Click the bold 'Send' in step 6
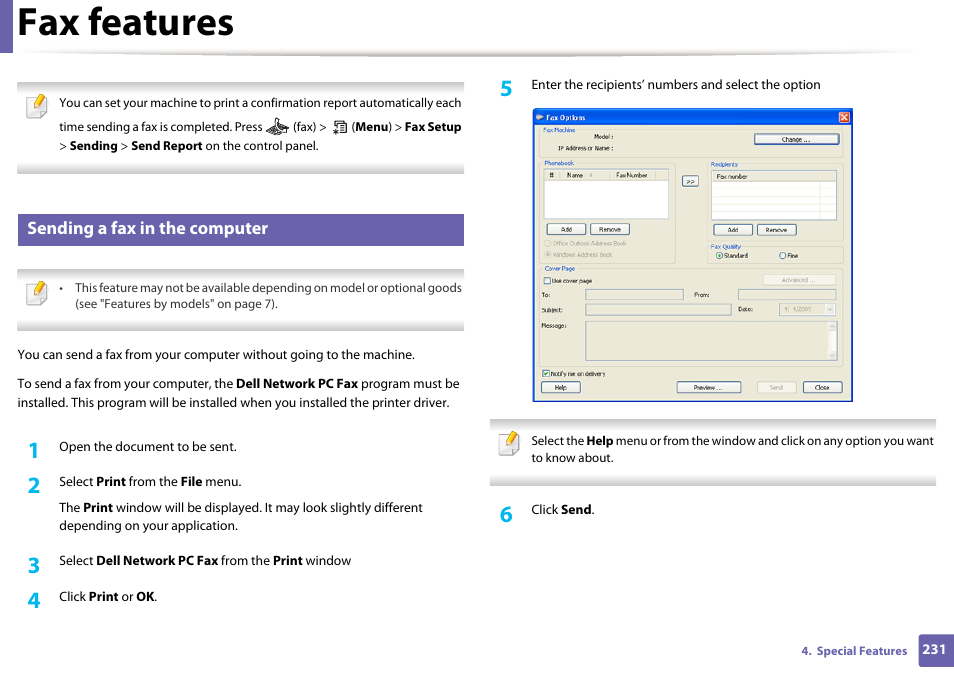The height and width of the screenshot is (675, 954). coord(576,510)
